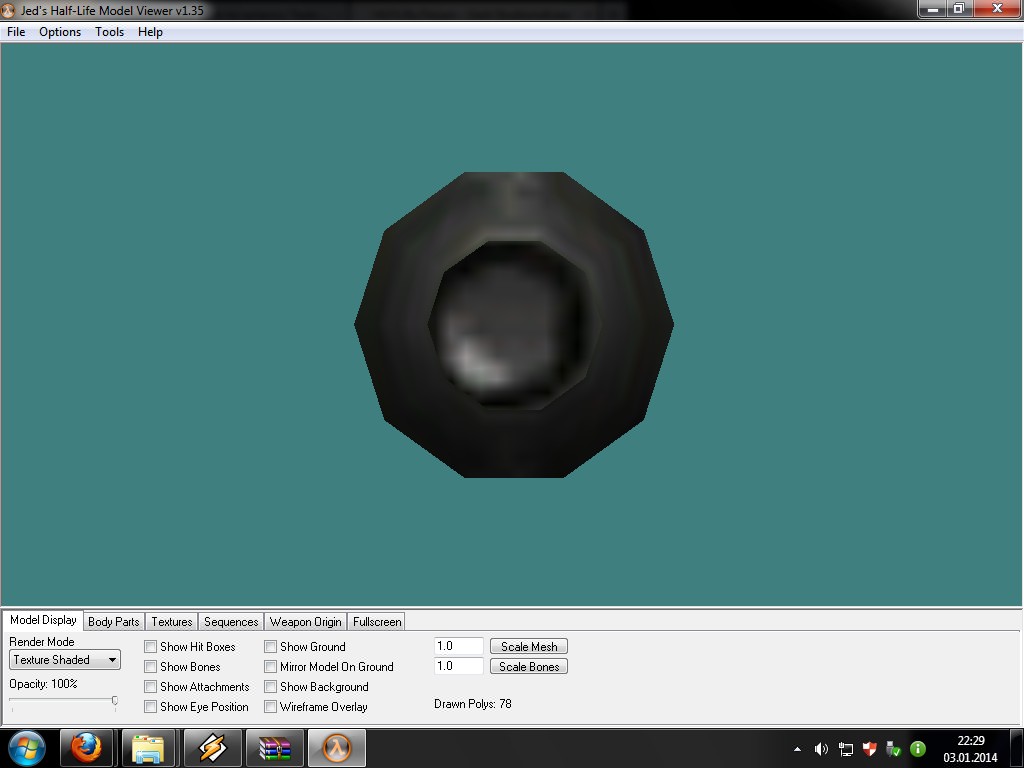Enable Show Hit Boxes checkbox
Viewport: 1024px width, 768px height.
pos(151,647)
